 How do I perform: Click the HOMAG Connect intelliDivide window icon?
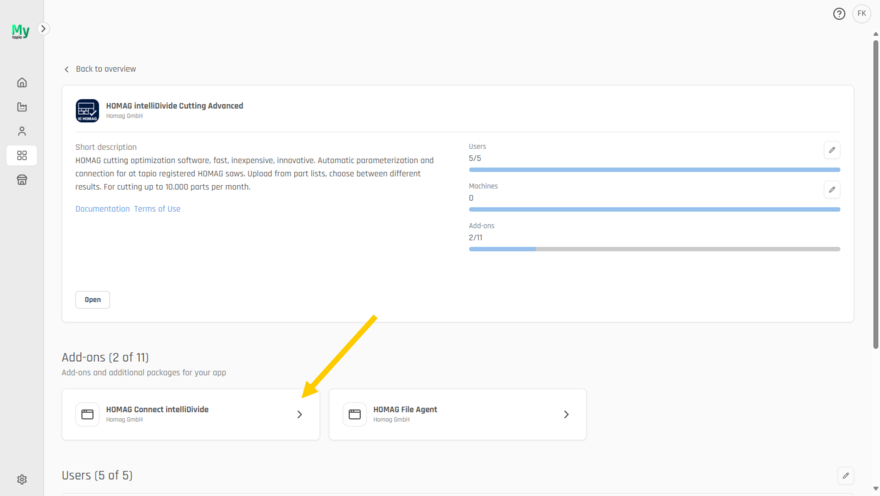pos(88,414)
